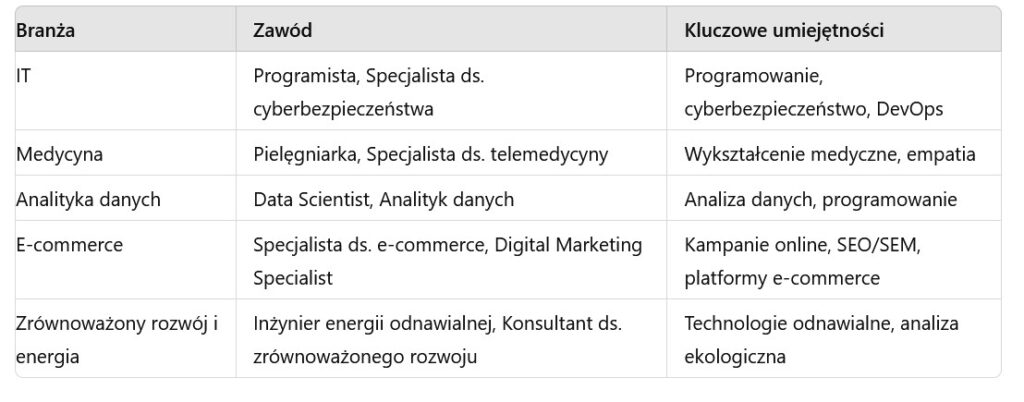The height and width of the screenshot is (402, 1024).
Task: Select the skills cell mentioning DevOps
Action: tap(814, 91)
